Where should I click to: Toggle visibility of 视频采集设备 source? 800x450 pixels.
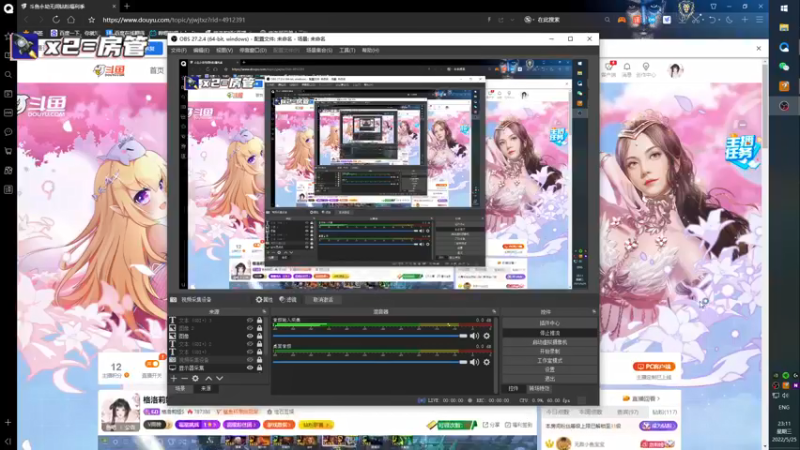(250, 360)
